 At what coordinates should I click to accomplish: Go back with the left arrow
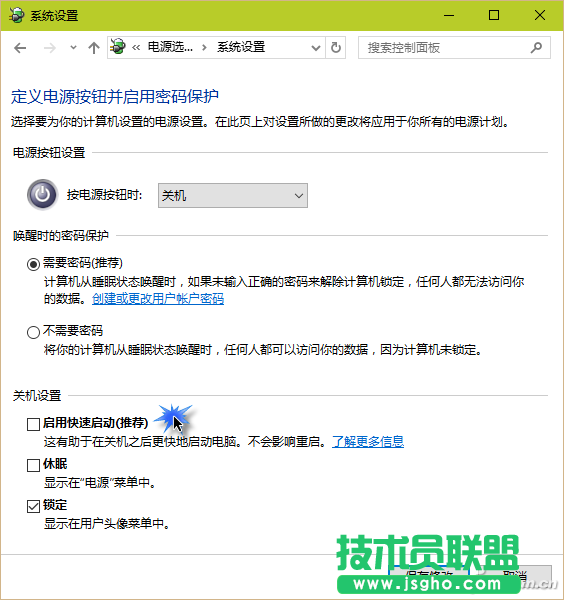click(x=20, y=48)
